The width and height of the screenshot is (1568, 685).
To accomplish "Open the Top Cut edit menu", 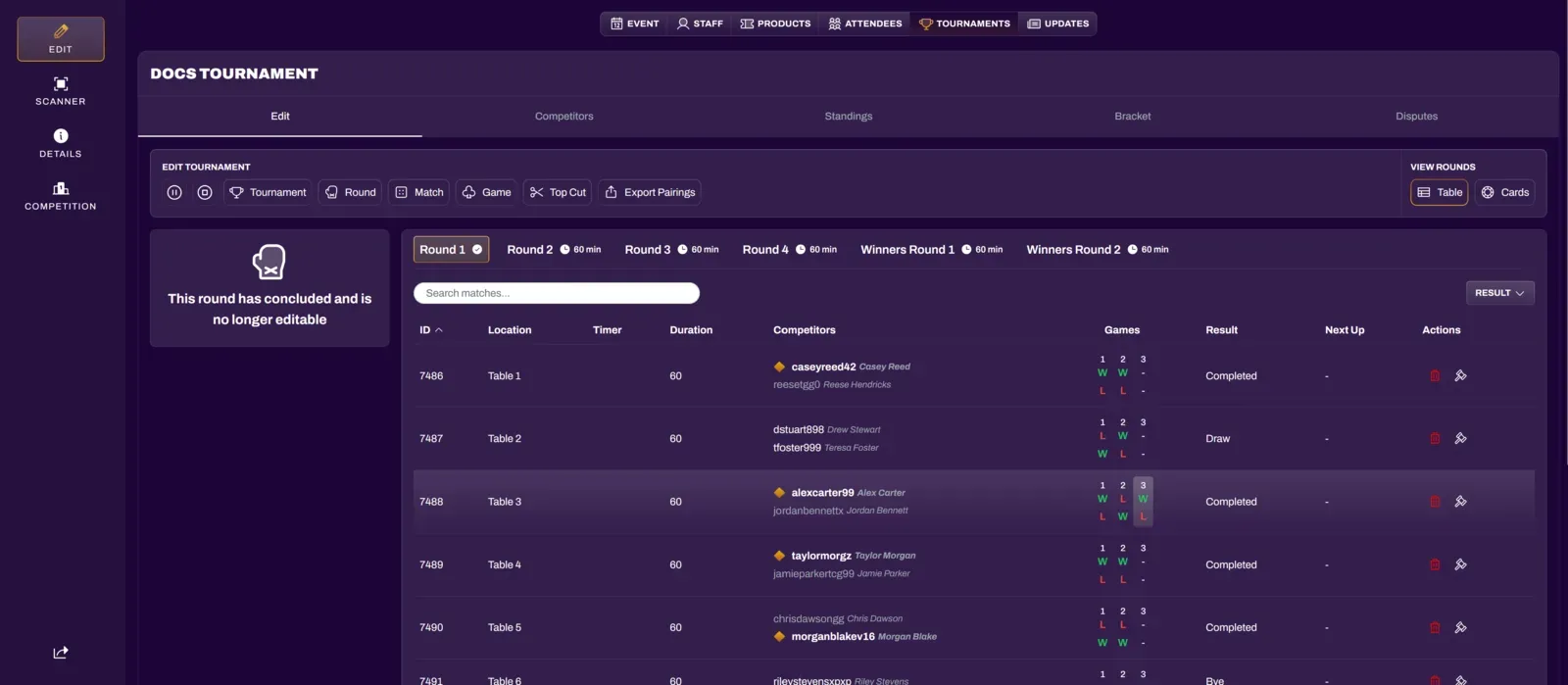I will click(x=558, y=193).
